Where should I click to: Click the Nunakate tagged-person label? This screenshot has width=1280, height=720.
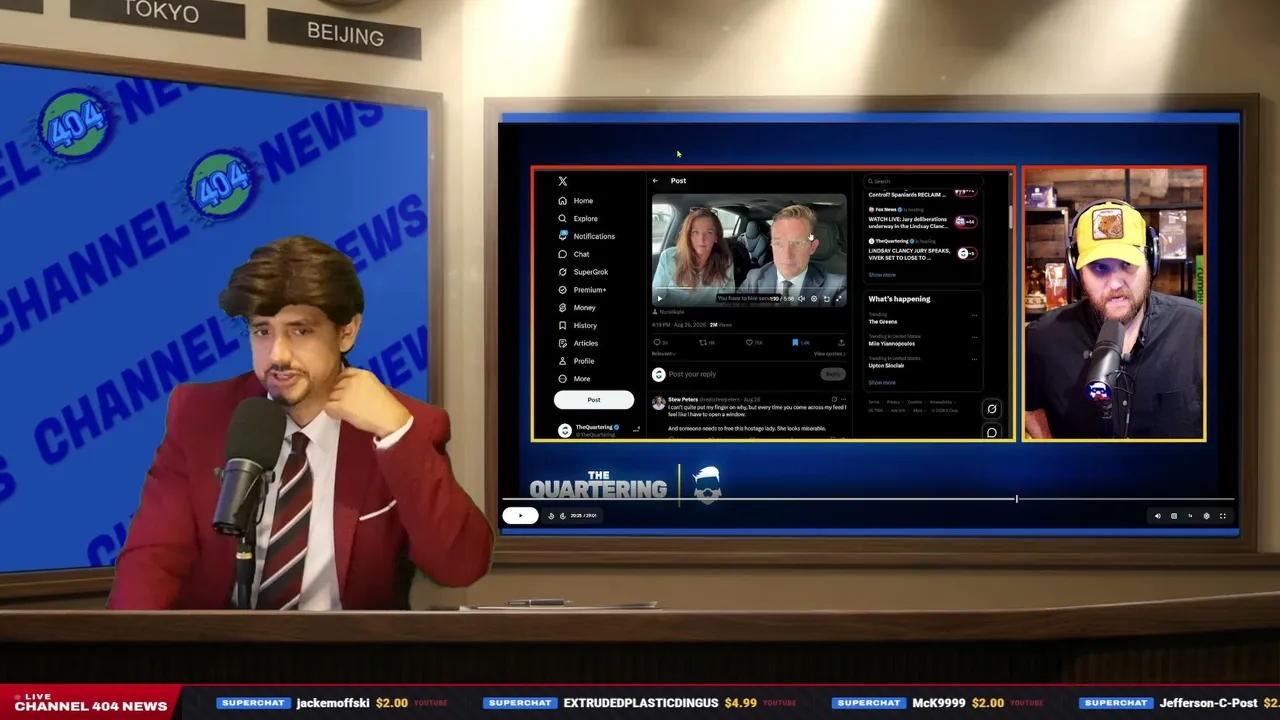671,312
